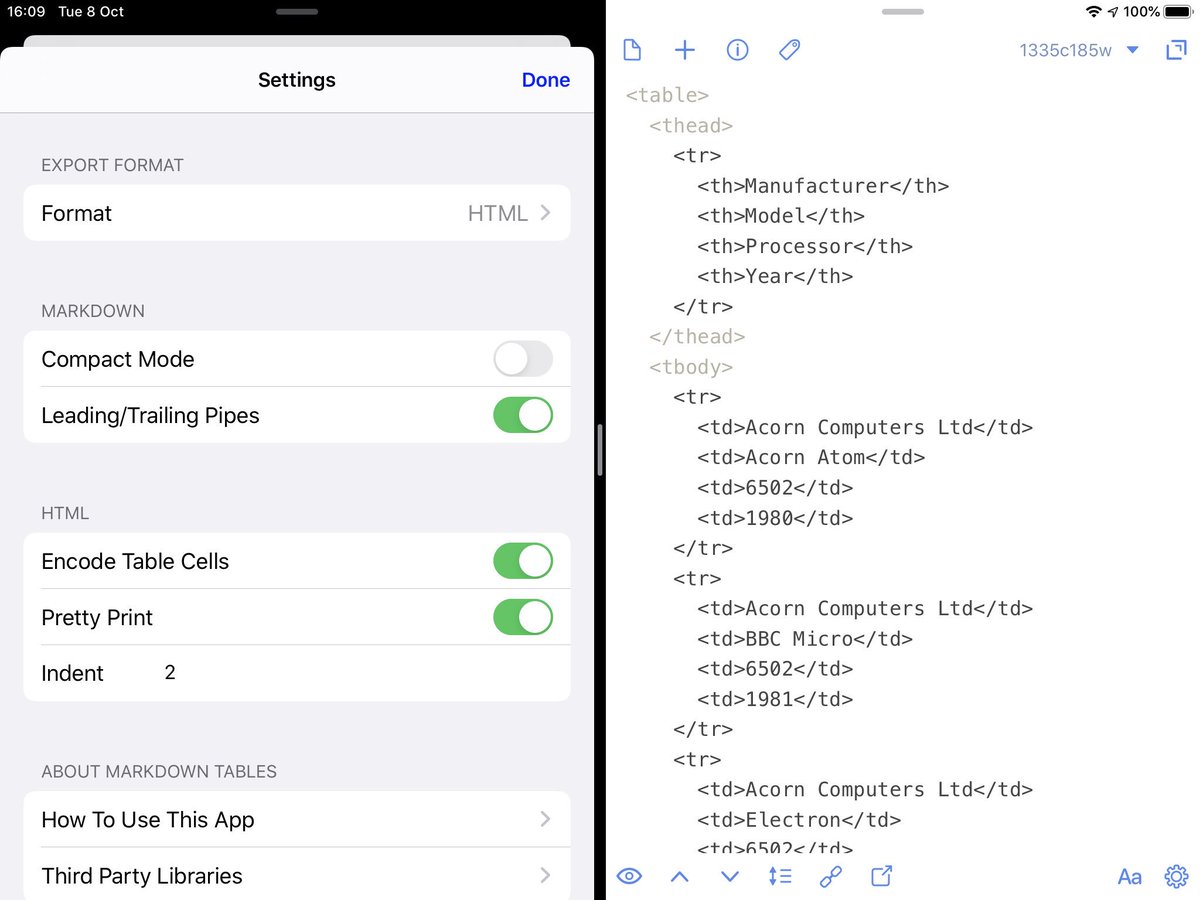Image resolution: width=1200 pixels, height=900 pixels.
Task: Open the Format HTML row
Action: [297, 213]
